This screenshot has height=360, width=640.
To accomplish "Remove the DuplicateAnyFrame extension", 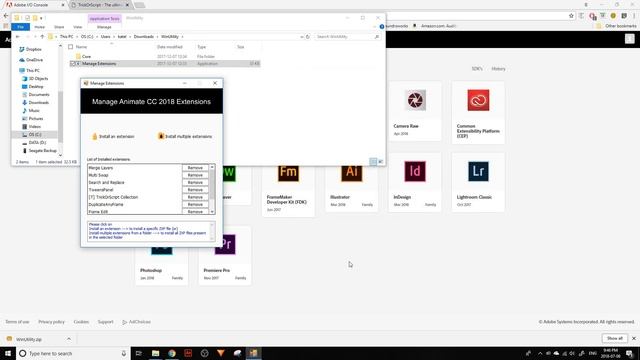I will pos(195,204).
